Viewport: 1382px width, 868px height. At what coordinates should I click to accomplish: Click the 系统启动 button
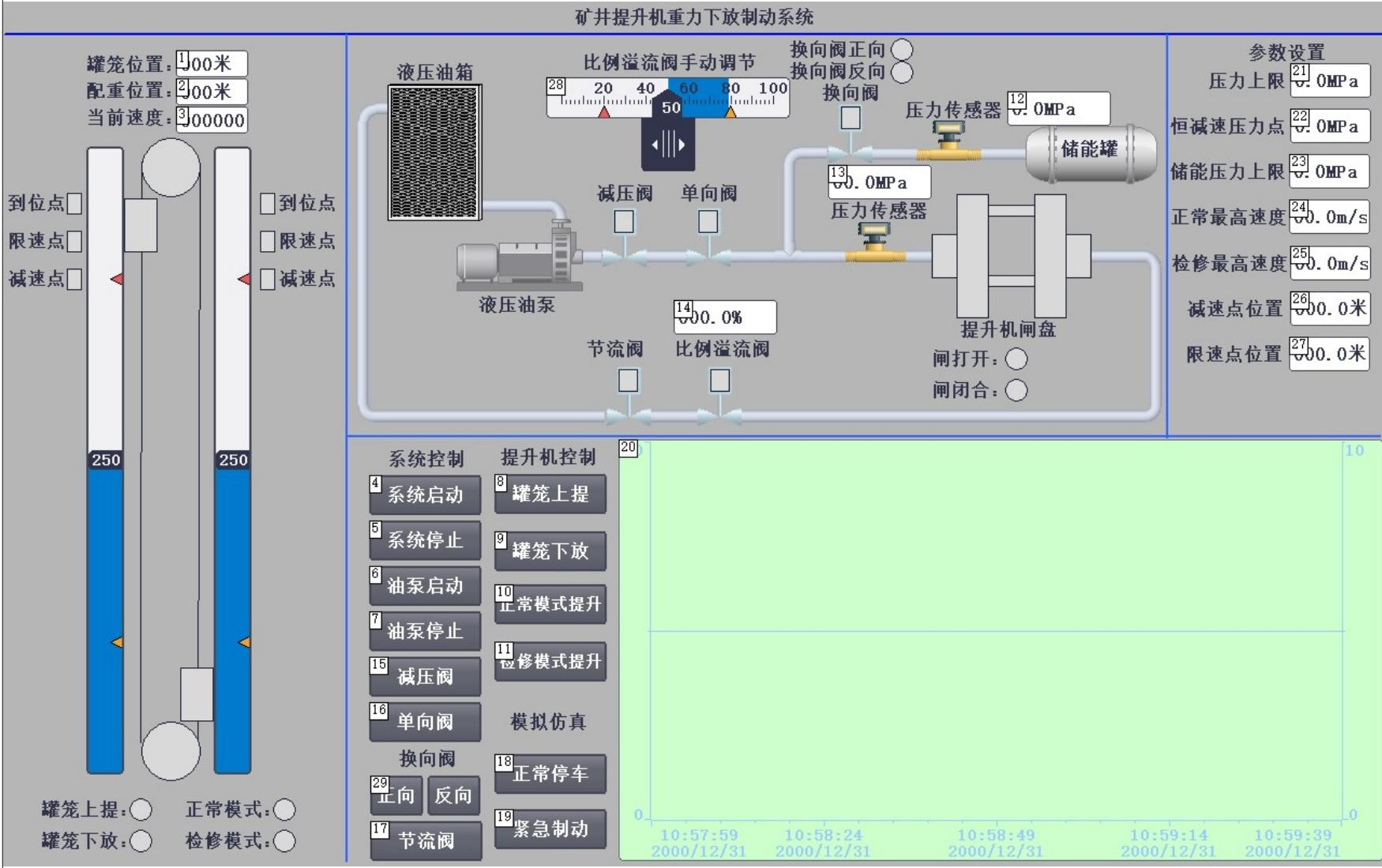[x=426, y=495]
